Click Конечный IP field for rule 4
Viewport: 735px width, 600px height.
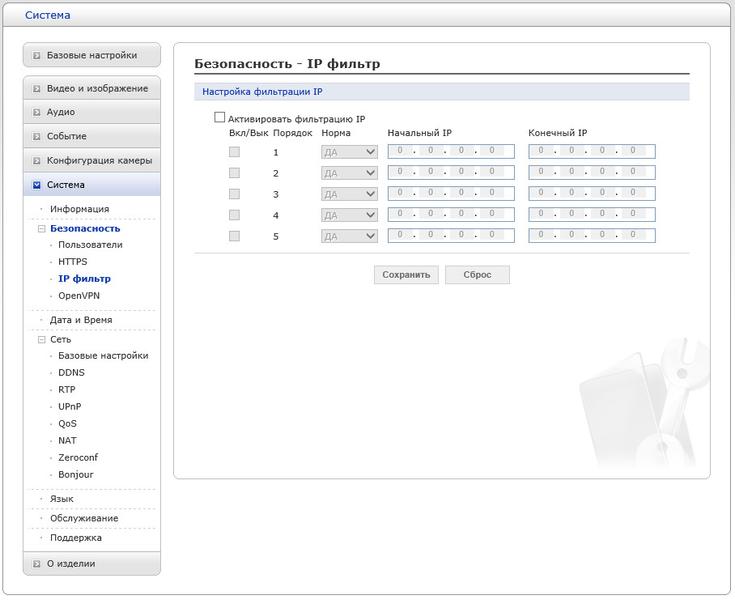coord(592,215)
